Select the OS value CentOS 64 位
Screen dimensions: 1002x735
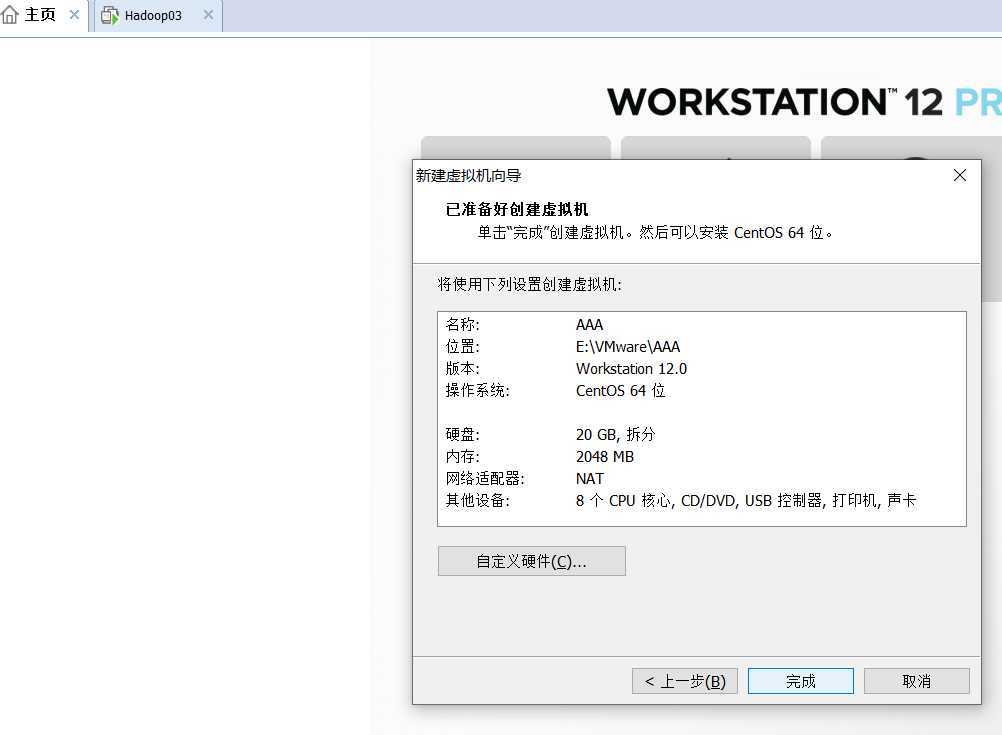point(620,391)
